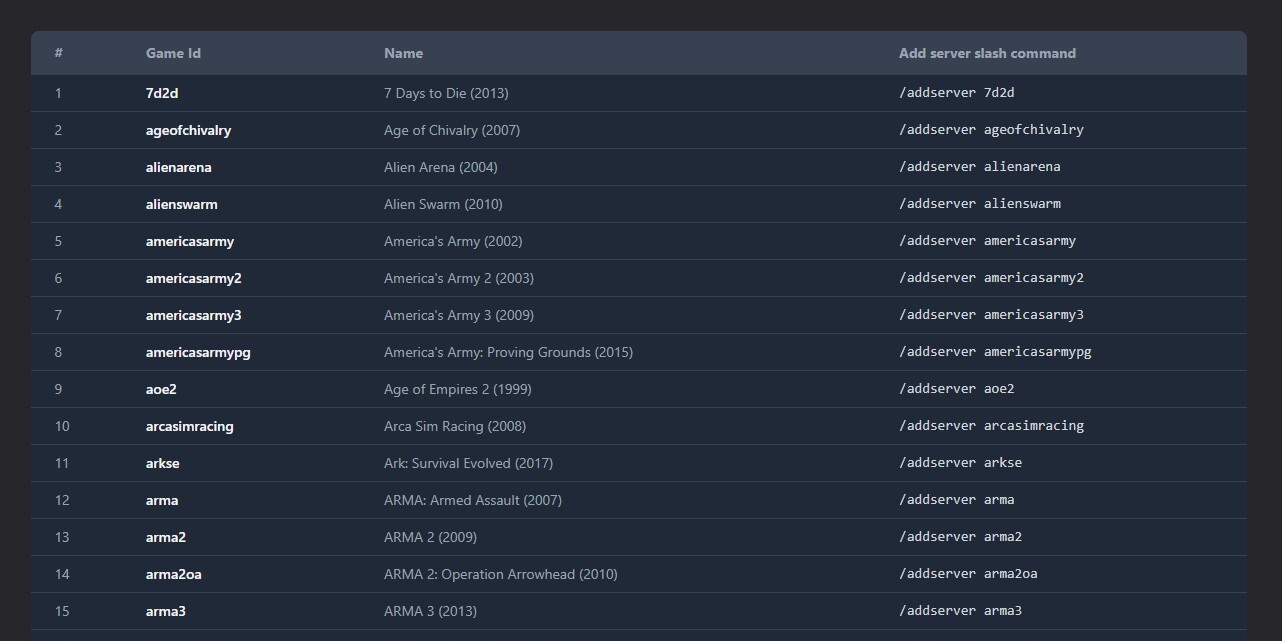Click the Name column header
Viewport: 1282px width, 641px height.
403,53
